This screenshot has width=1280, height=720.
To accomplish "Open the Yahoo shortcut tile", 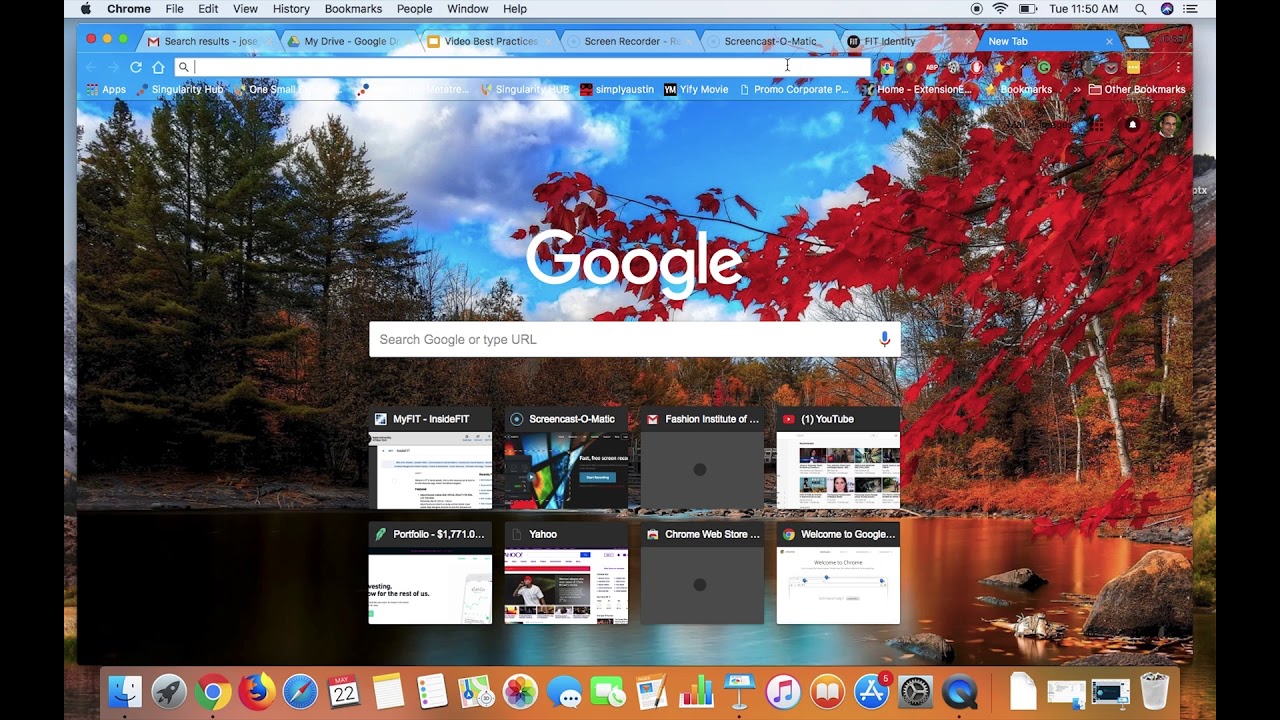I will pyautogui.click(x=566, y=574).
